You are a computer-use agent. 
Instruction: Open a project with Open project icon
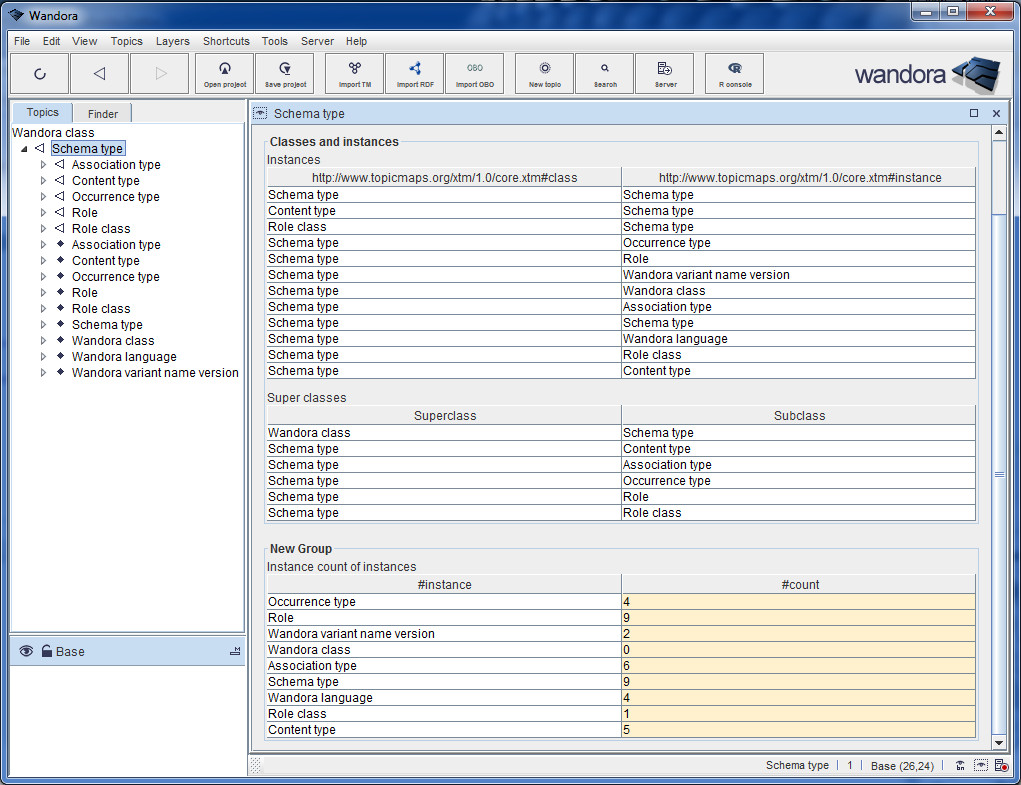(x=224, y=73)
